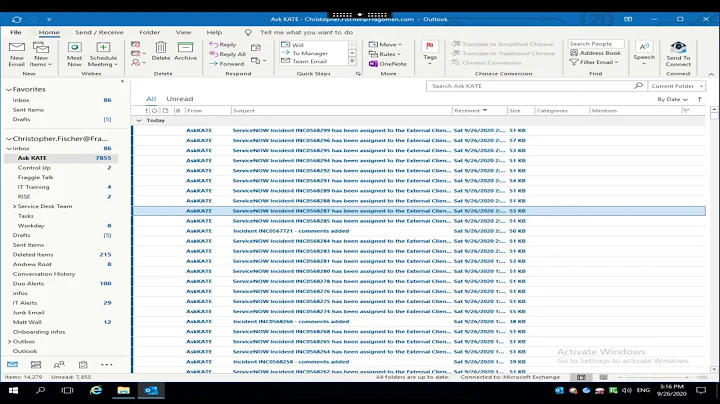This screenshot has width=720, height=404.
Task: Collapse the Inbox folder tree
Action: click(x=9, y=149)
